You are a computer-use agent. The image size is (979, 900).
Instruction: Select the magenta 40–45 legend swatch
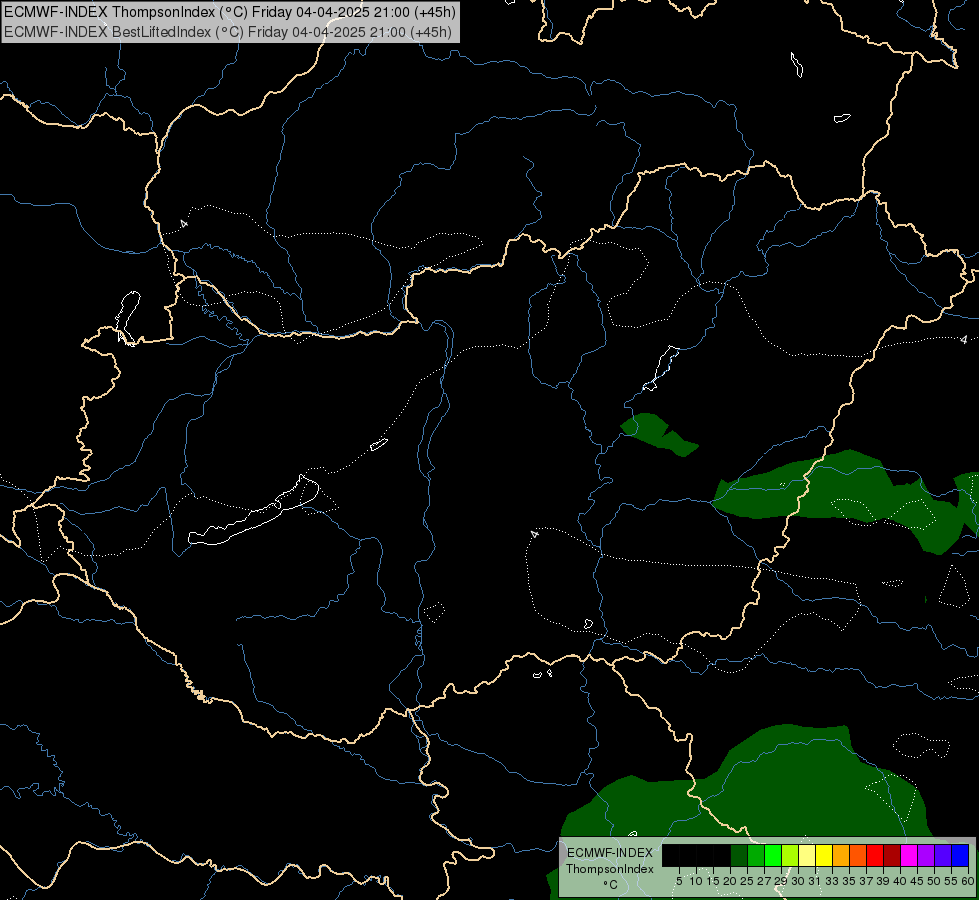point(909,855)
